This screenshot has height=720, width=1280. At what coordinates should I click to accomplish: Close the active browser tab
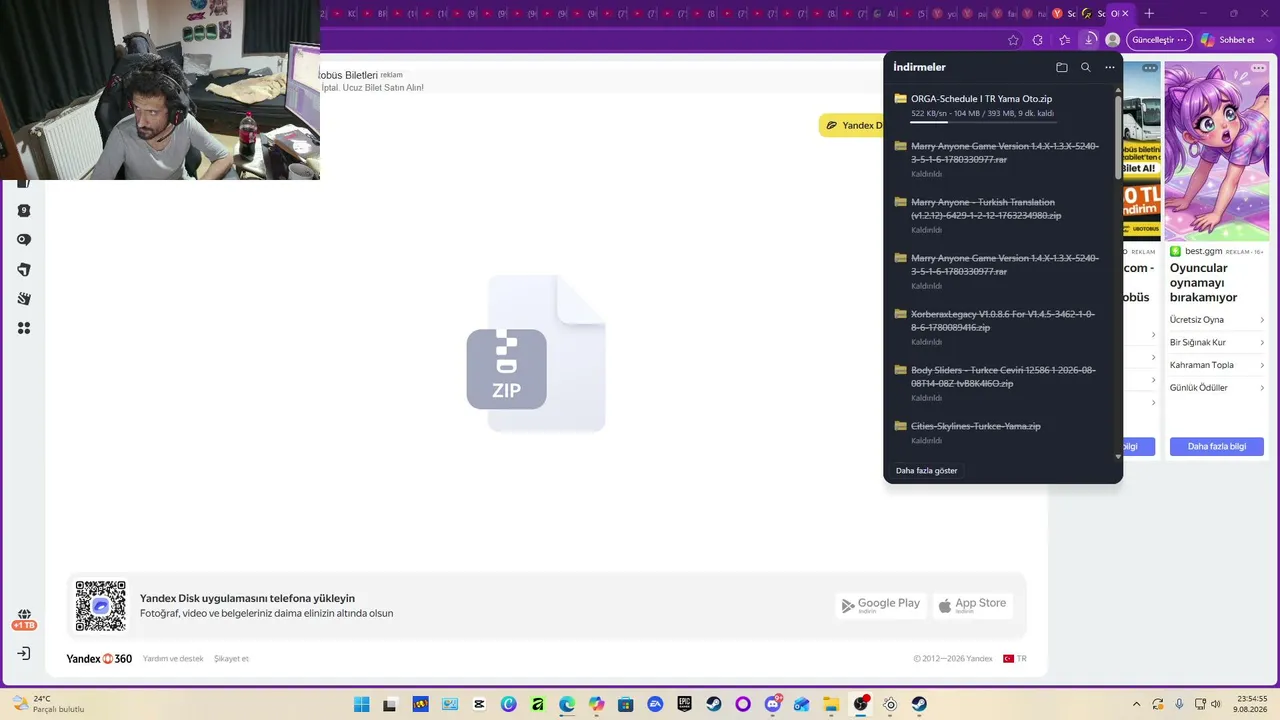pos(1125,14)
